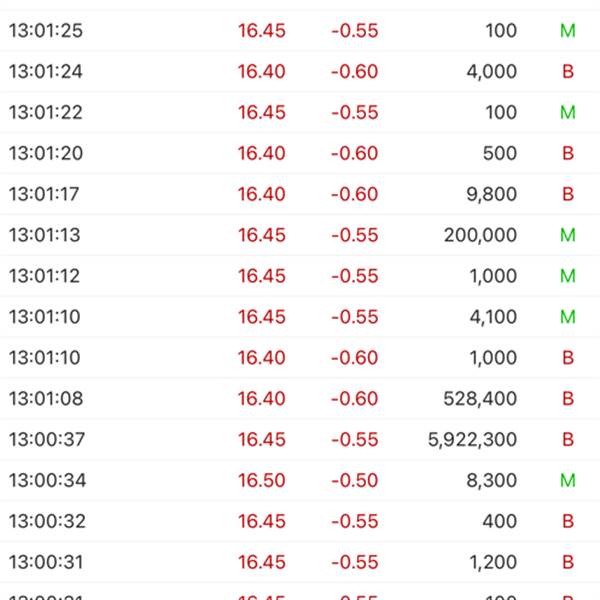The height and width of the screenshot is (600, 600).
Task: Click the 16.50 price value
Action: coord(262,481)
